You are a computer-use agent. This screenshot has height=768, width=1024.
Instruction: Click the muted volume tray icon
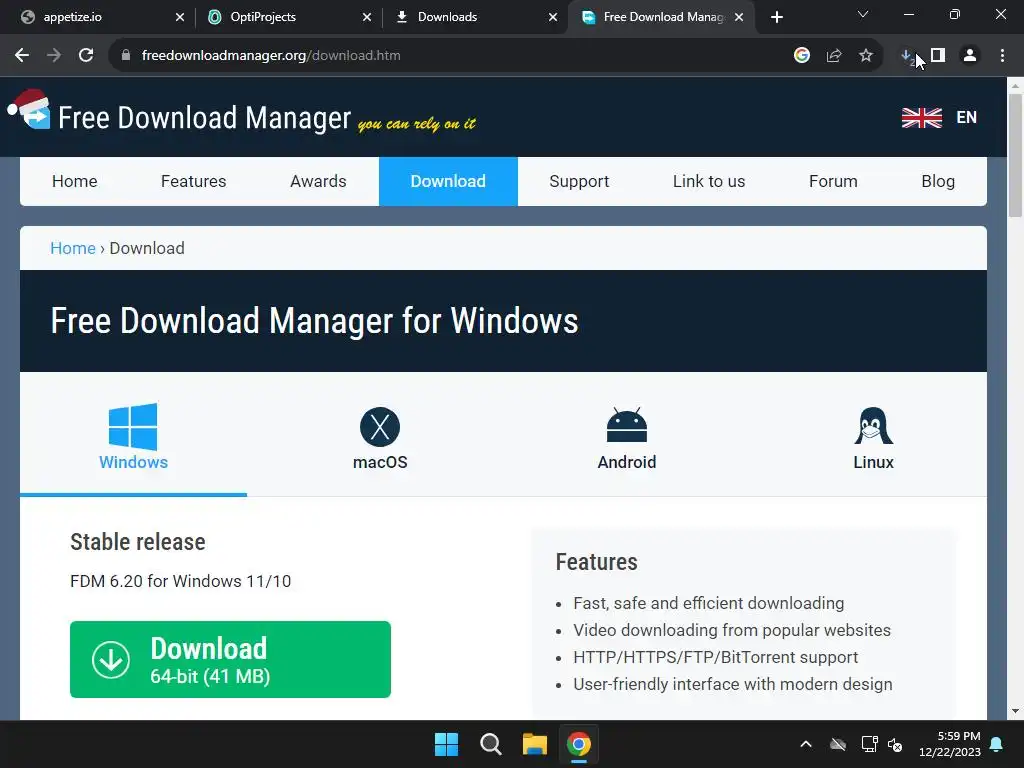coord(895,744)
